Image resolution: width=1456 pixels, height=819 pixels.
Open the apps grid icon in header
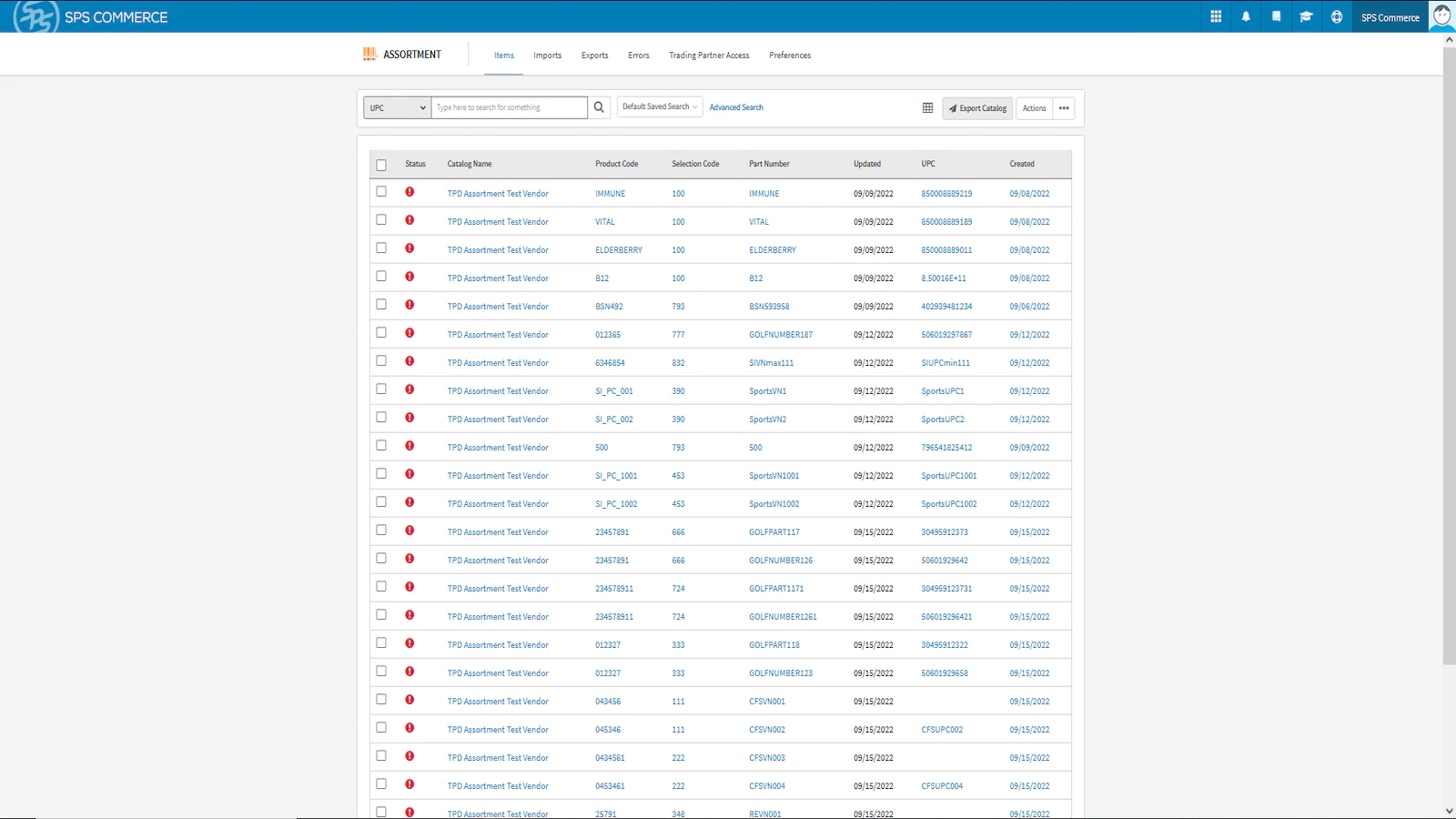click(x=1216, y=16)
